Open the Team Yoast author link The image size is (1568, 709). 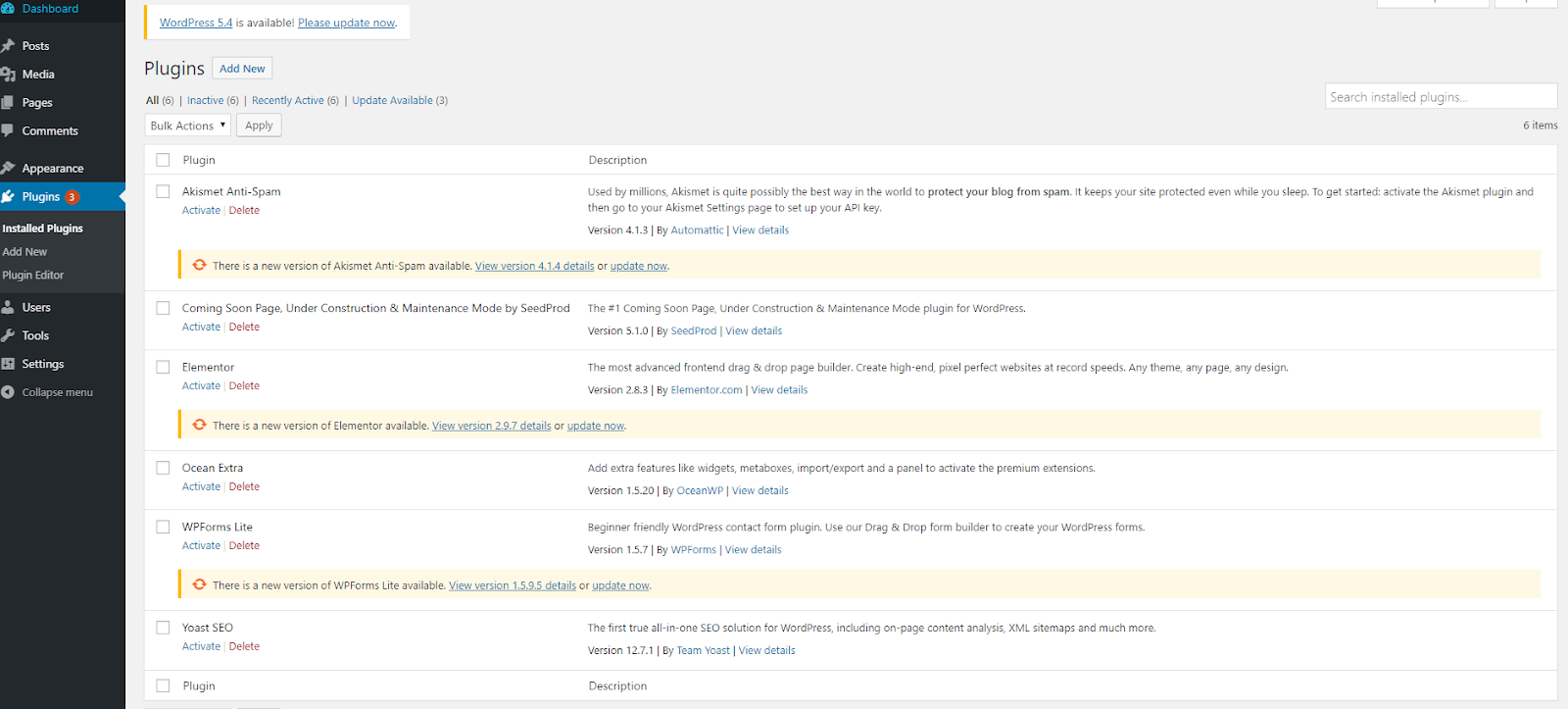click(704, 651)
